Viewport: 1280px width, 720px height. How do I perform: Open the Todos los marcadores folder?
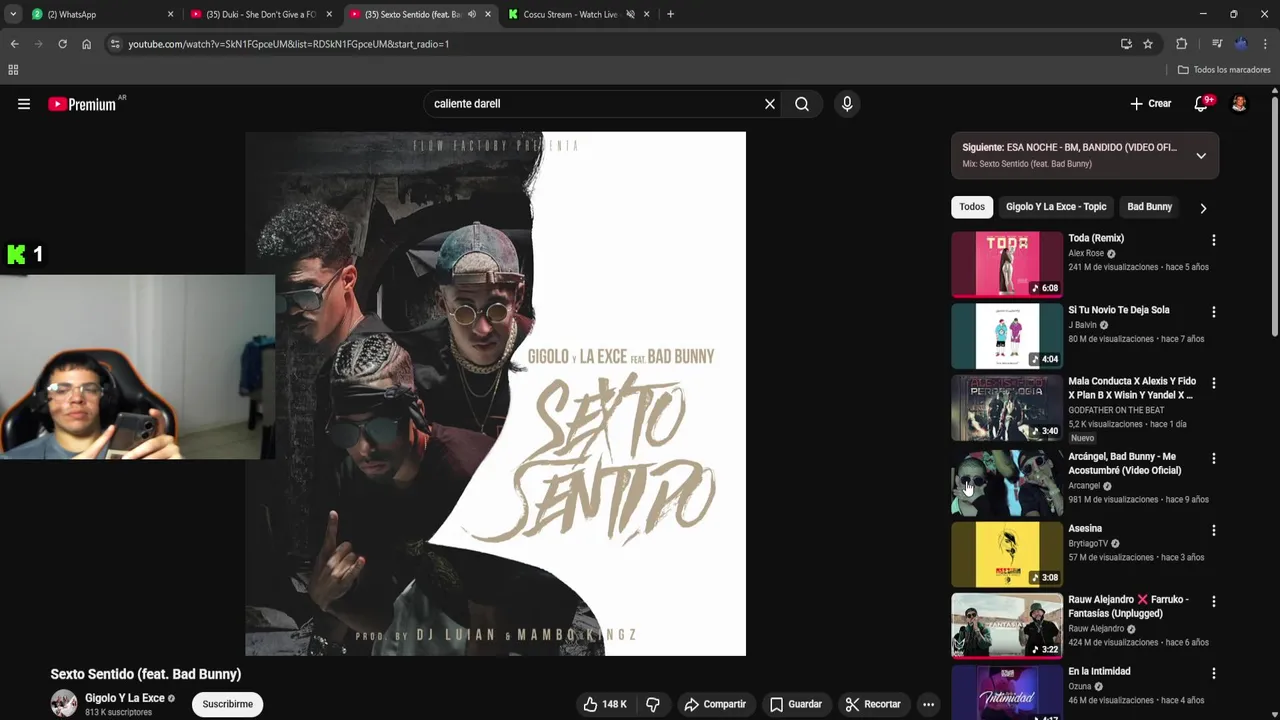coord(1224,70)
